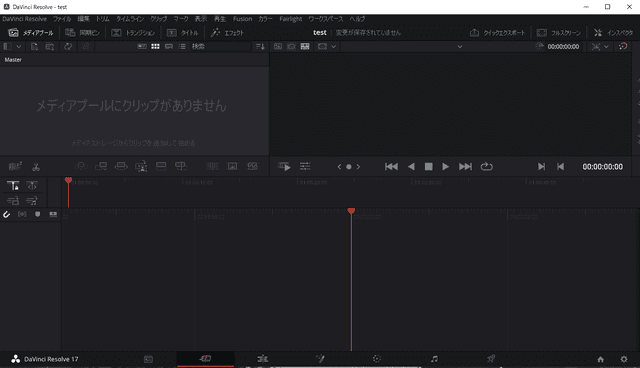Screen dimensions: 640x368
Task: Click the sync clips icon
Action: pos(68,47)
